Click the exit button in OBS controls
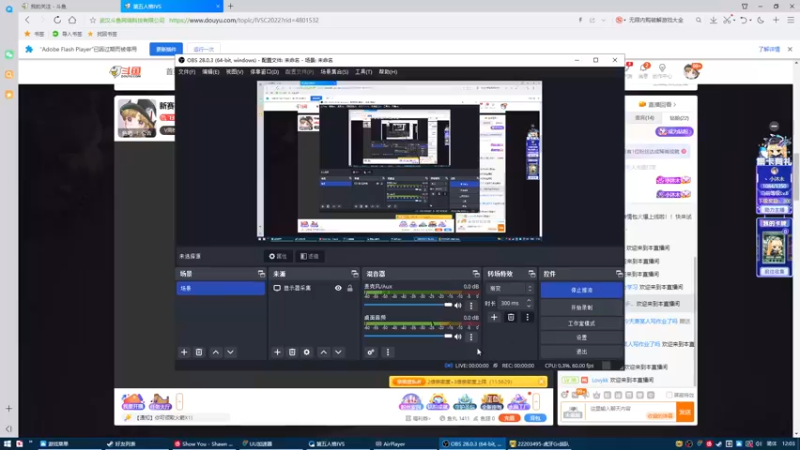The image size is (800, 450). click(x=582, y=352)
